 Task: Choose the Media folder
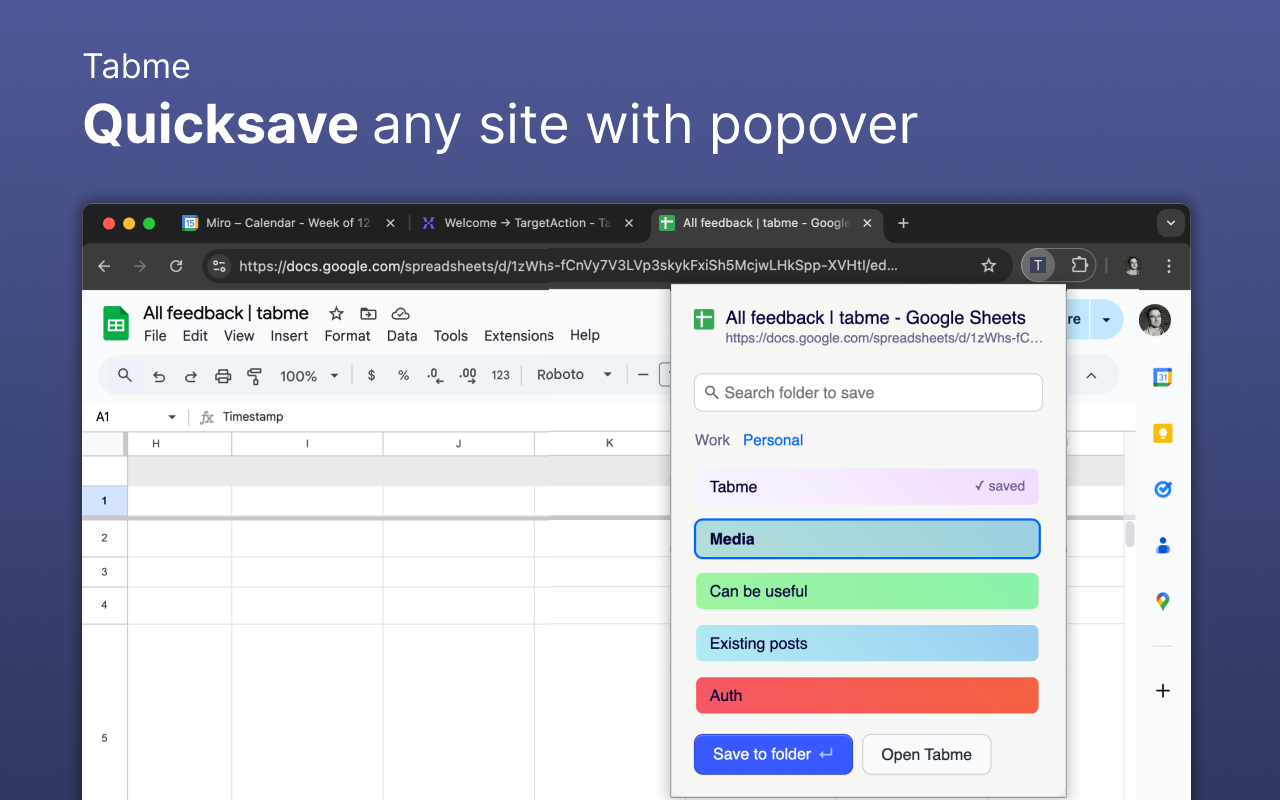coord(867,539)
